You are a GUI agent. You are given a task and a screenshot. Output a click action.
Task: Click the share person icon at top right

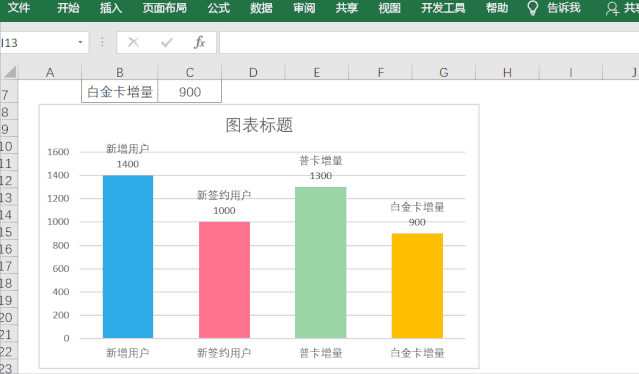(x=612, y=9)
